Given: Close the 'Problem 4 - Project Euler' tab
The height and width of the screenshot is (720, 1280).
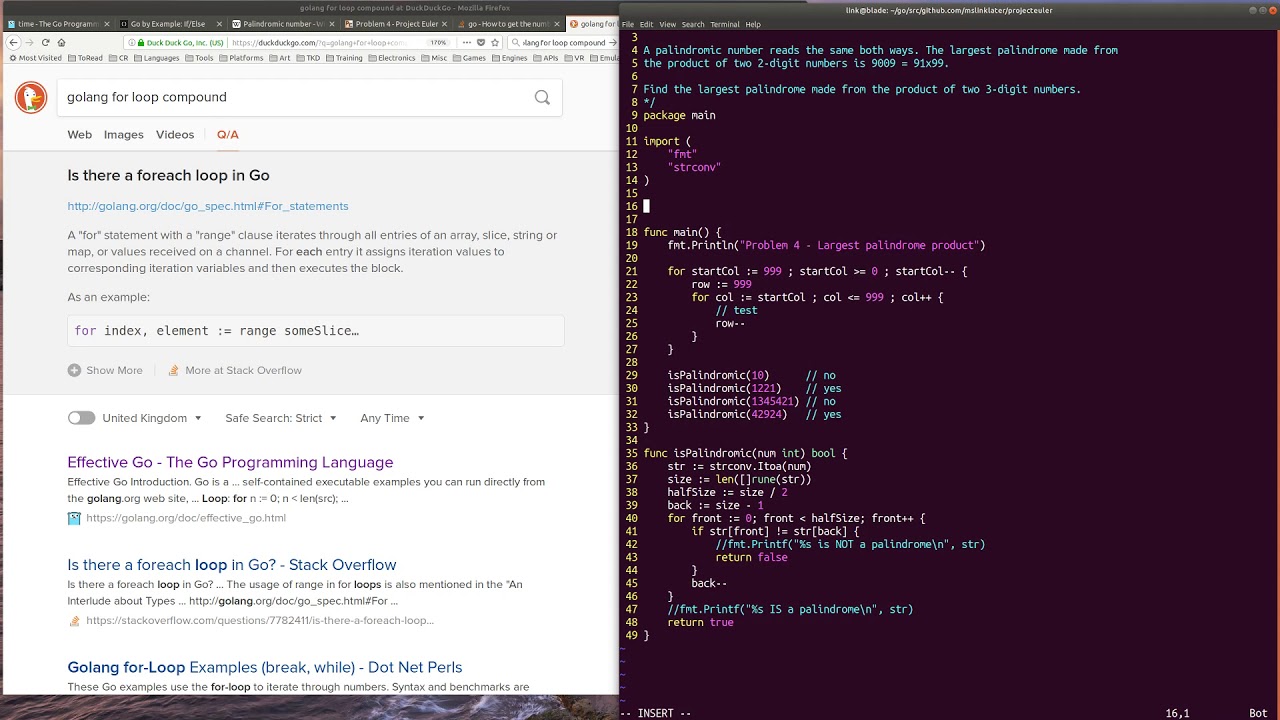Looking at the screenshot, I should (444, 24).
